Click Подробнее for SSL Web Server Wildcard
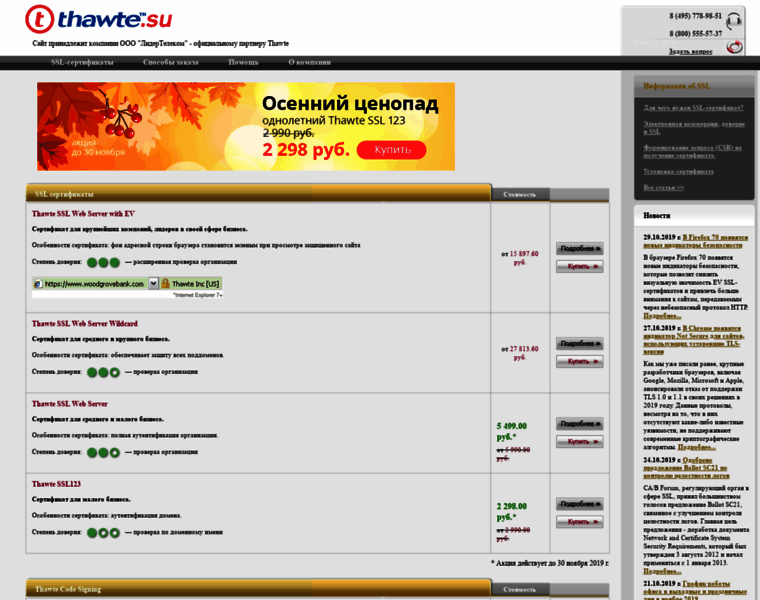 (x=580, y=344)
